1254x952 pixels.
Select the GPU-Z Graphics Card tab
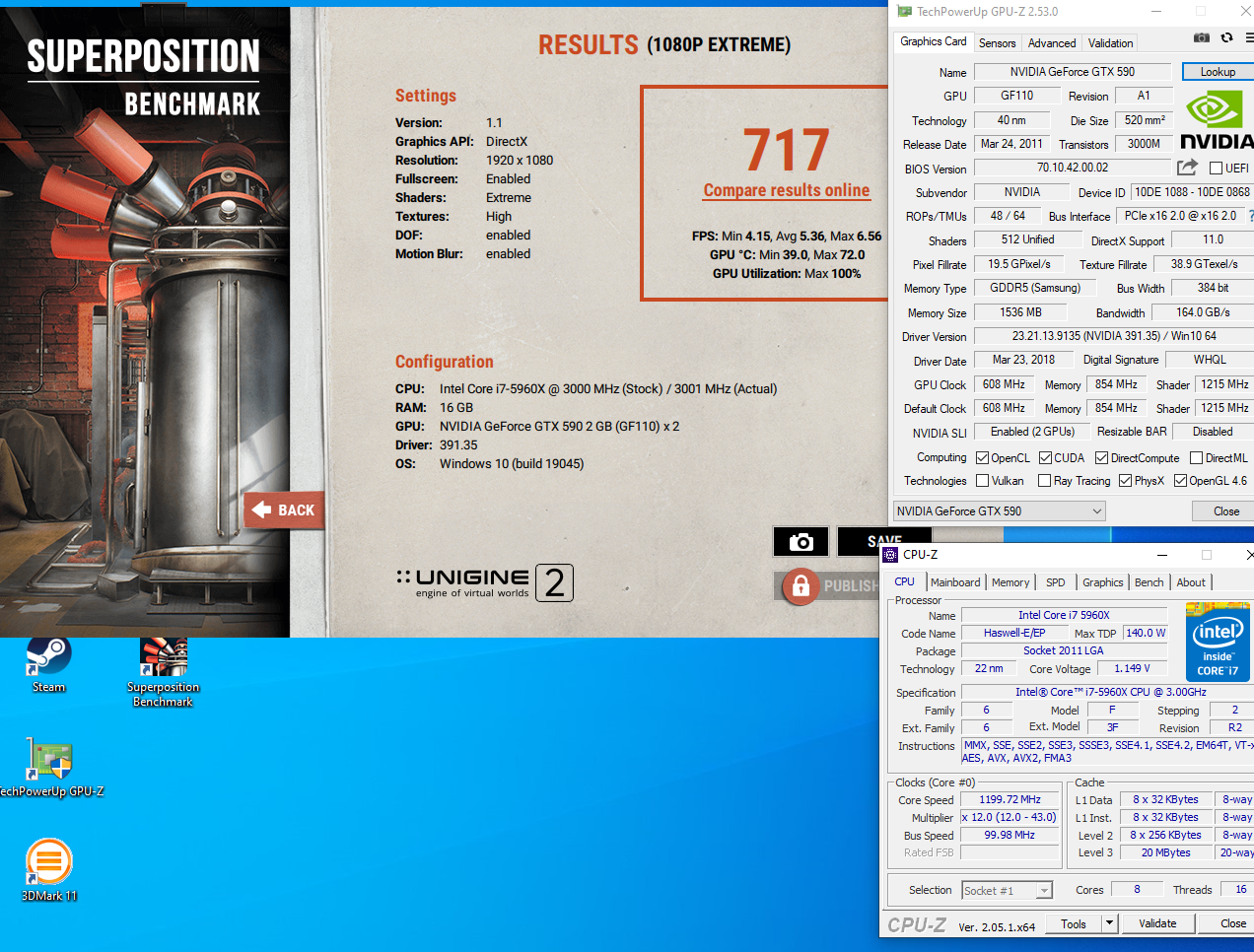(x=933, y=41)
